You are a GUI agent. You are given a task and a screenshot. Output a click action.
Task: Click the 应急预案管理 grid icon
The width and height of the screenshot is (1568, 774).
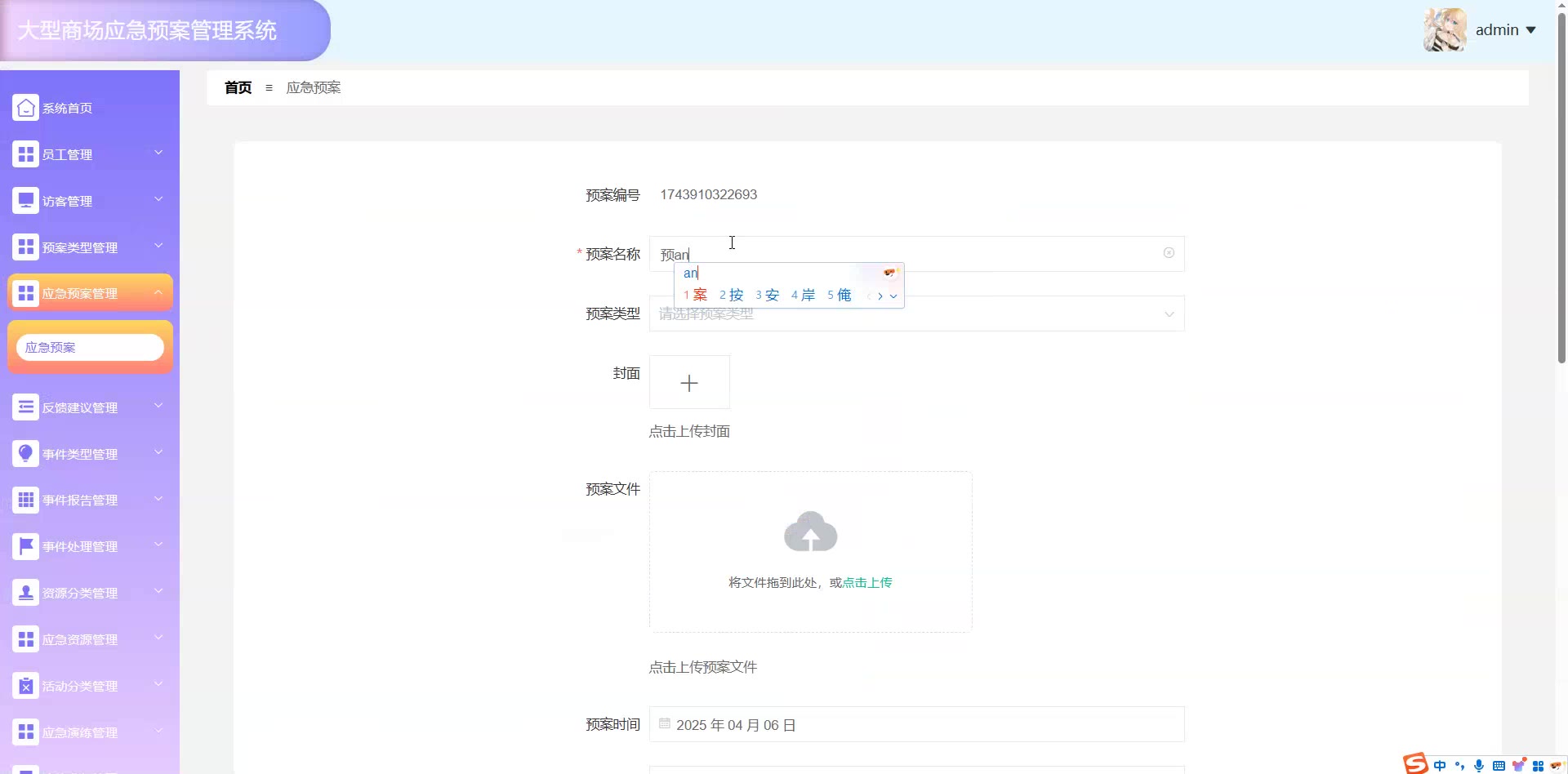pos(25,293)
